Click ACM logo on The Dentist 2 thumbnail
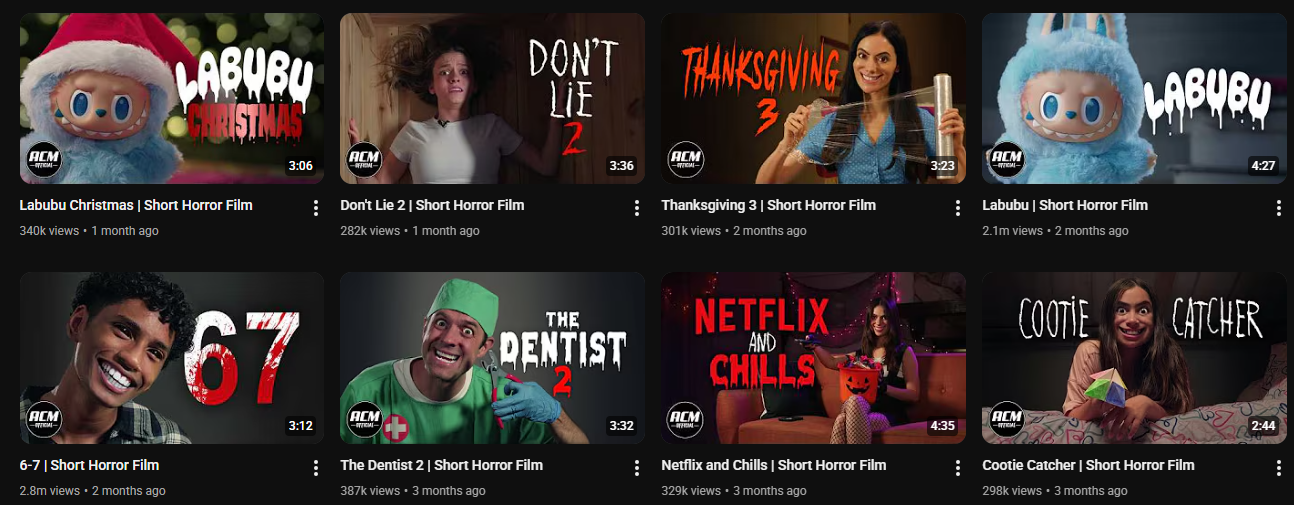1294x505 pixels. [x=365, y=419]
